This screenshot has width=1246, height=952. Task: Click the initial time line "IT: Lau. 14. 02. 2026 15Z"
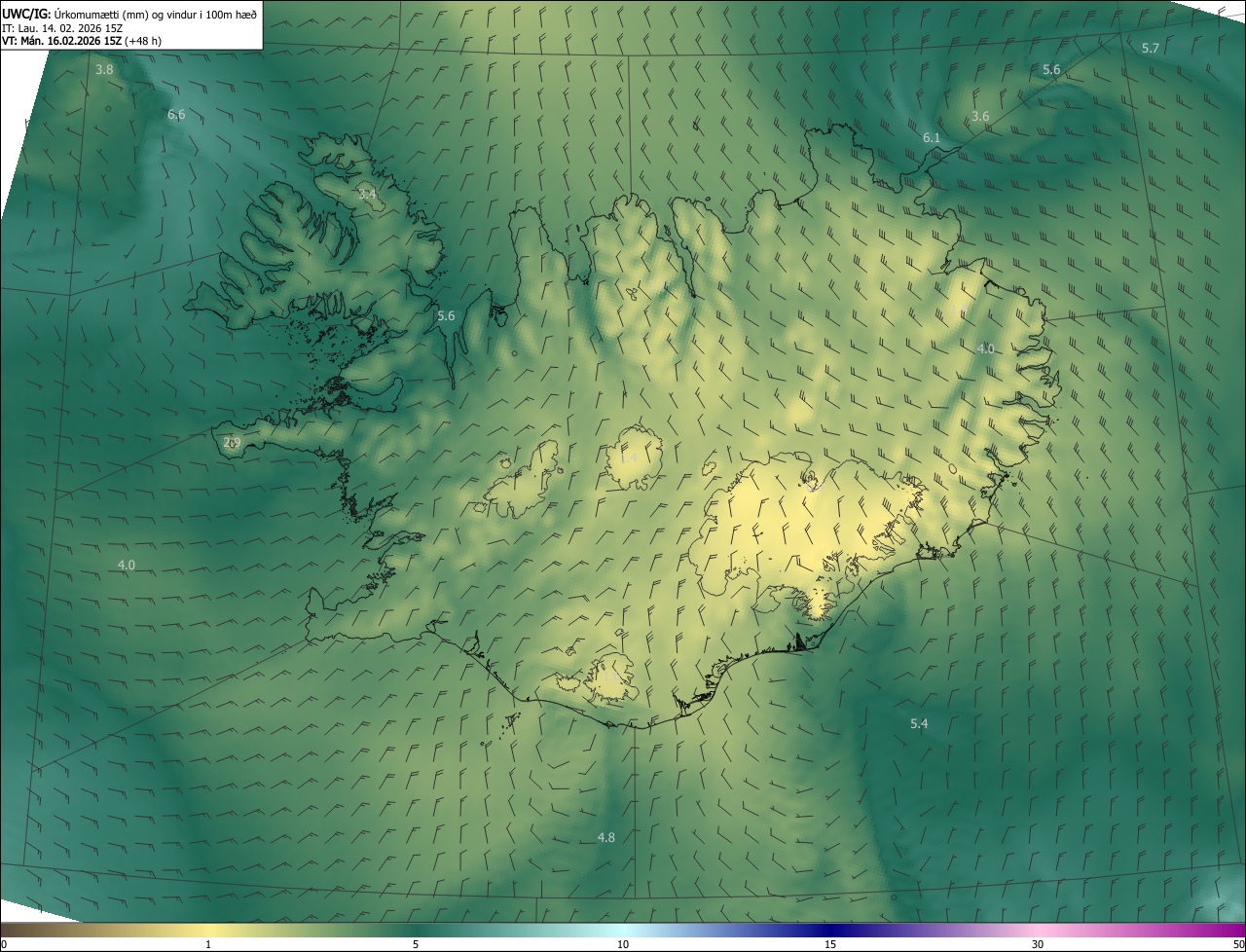(61, 27)
